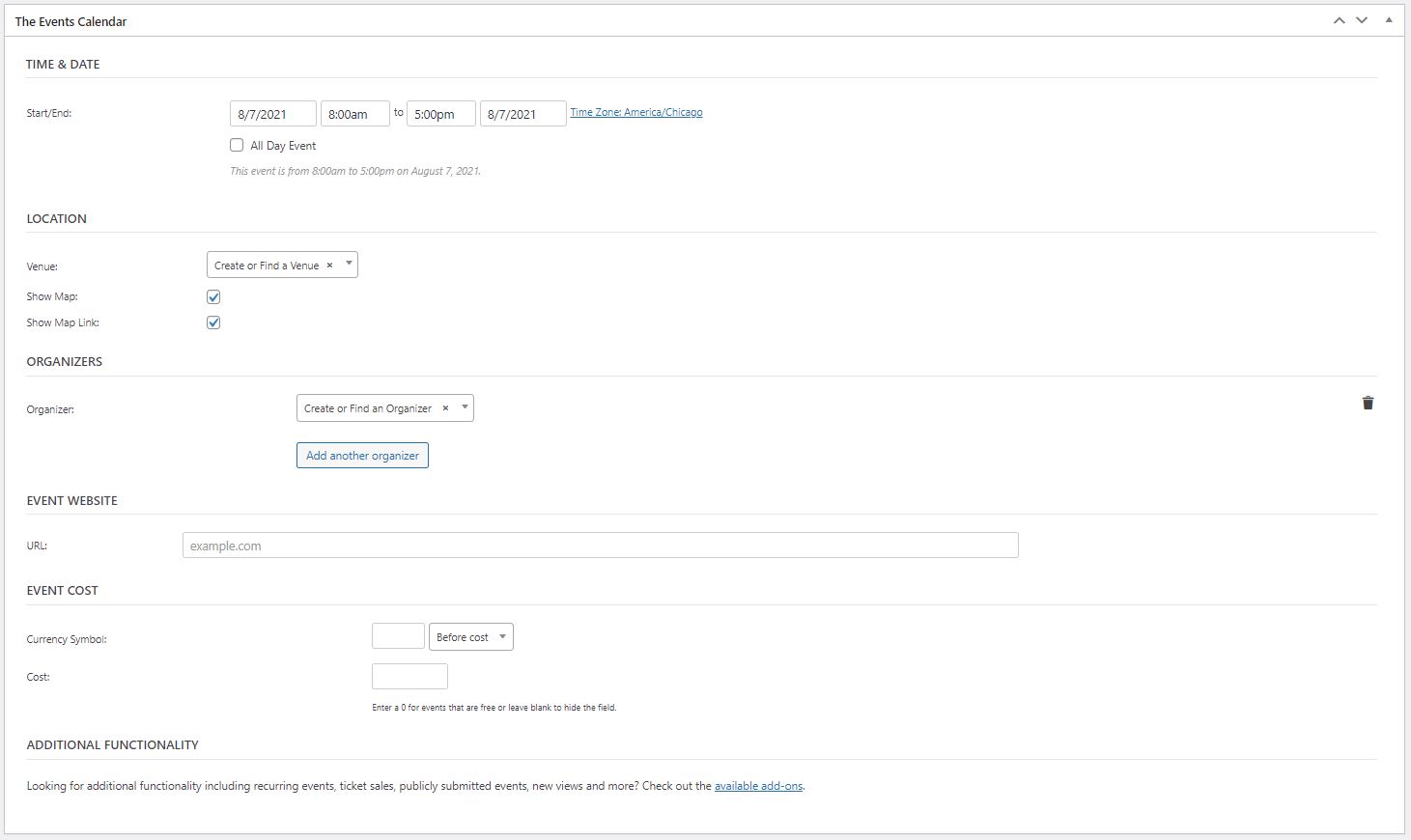The image size is (1411, 840).
Task: Click the Cost: label
Action: tap(38, 677)
